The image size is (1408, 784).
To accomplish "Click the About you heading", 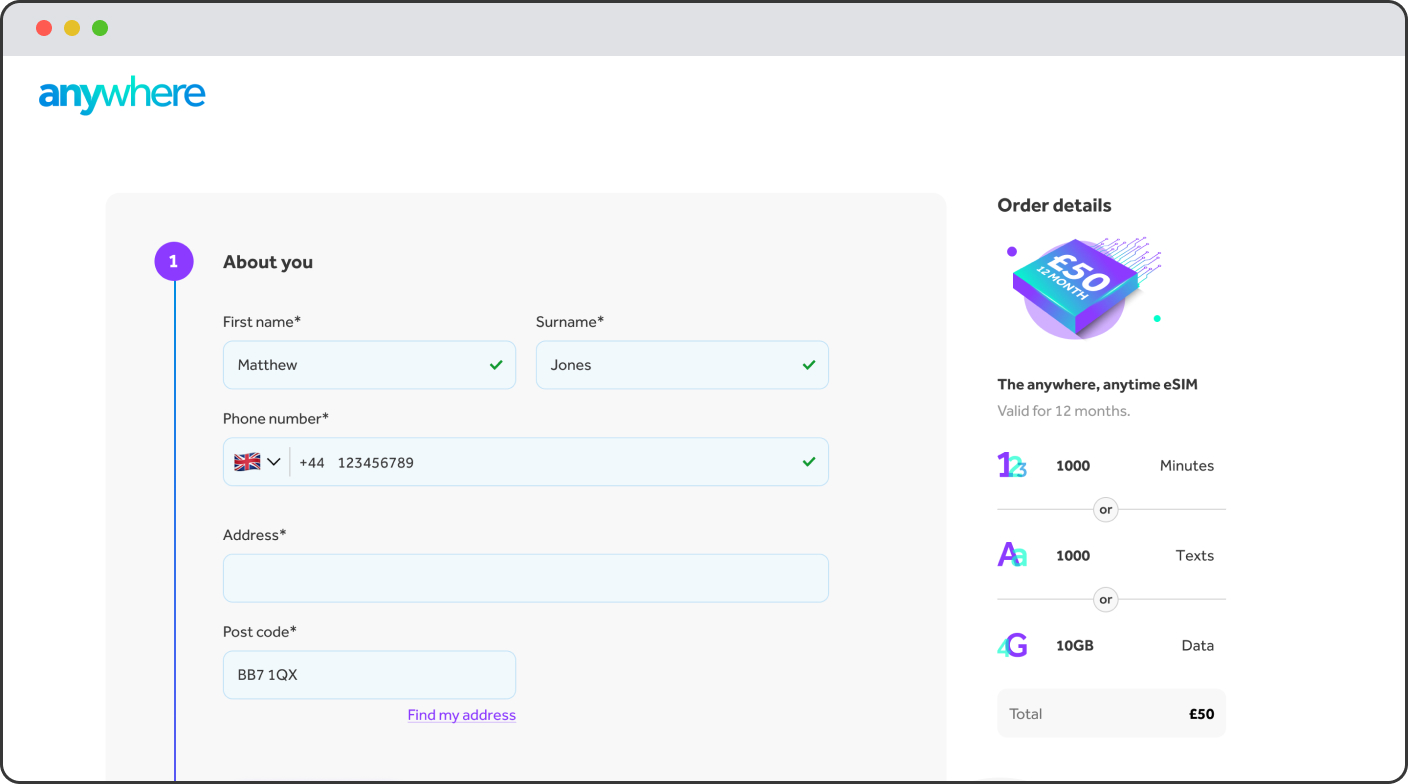I will tap(268, 262).
